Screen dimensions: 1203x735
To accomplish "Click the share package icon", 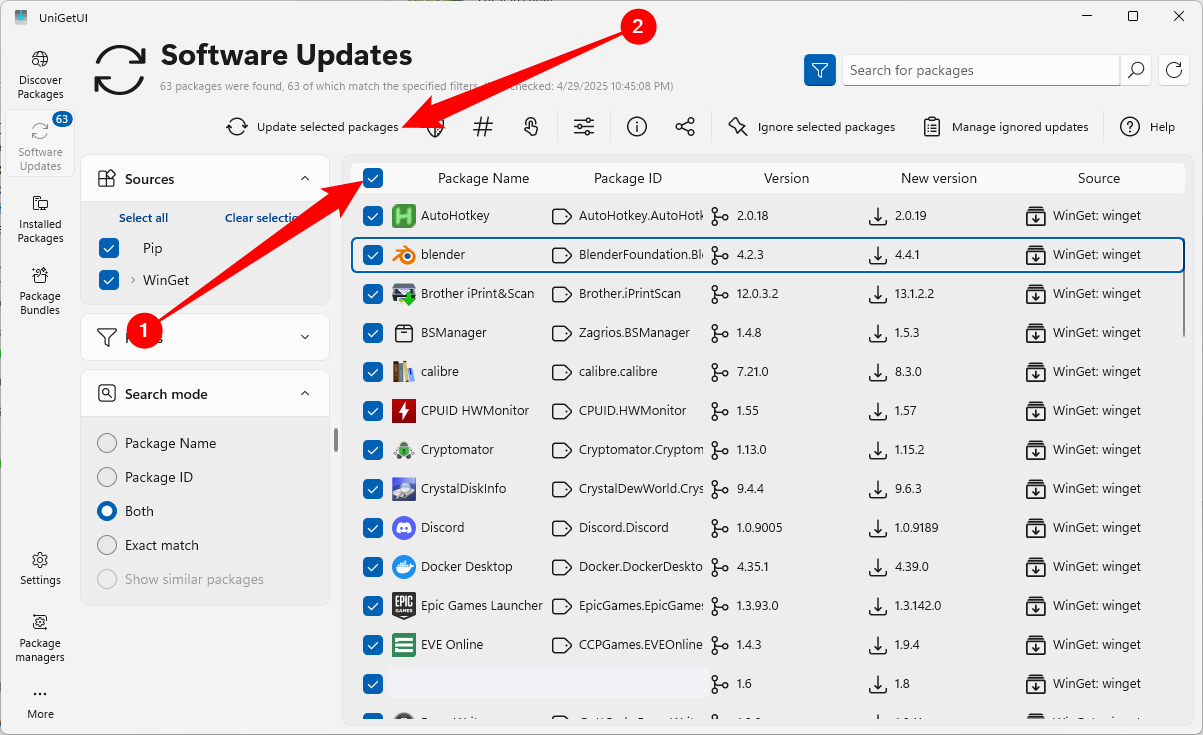I will point(685,127).
